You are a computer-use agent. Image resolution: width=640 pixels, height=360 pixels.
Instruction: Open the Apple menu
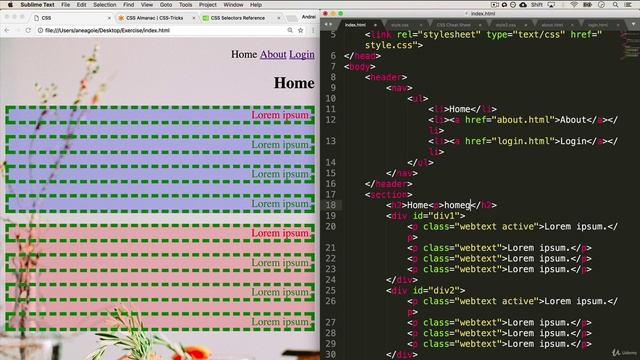point(10,5)
